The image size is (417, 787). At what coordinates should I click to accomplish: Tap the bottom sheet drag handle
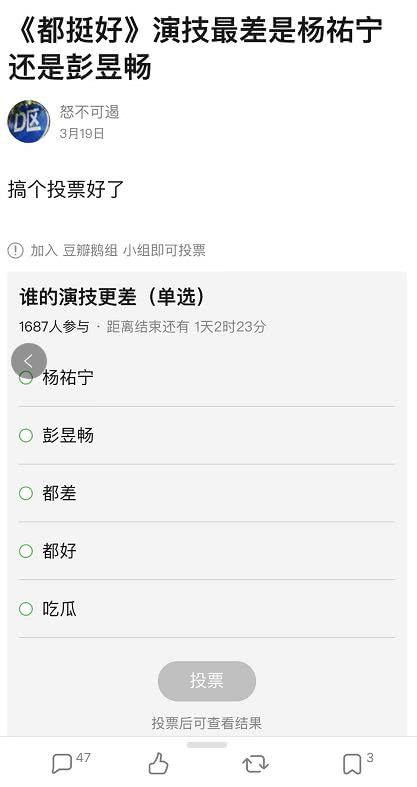point(207,745)
